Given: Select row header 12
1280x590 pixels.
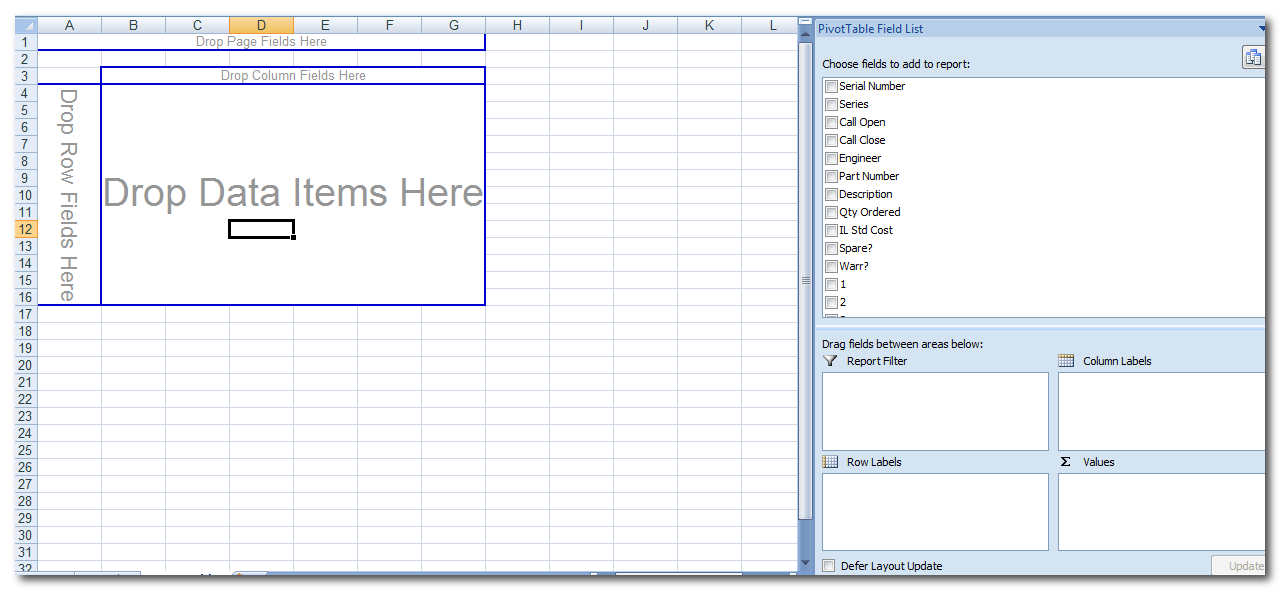Looking at the screenshot, I should pyautogui.click(x=26, y=229).
